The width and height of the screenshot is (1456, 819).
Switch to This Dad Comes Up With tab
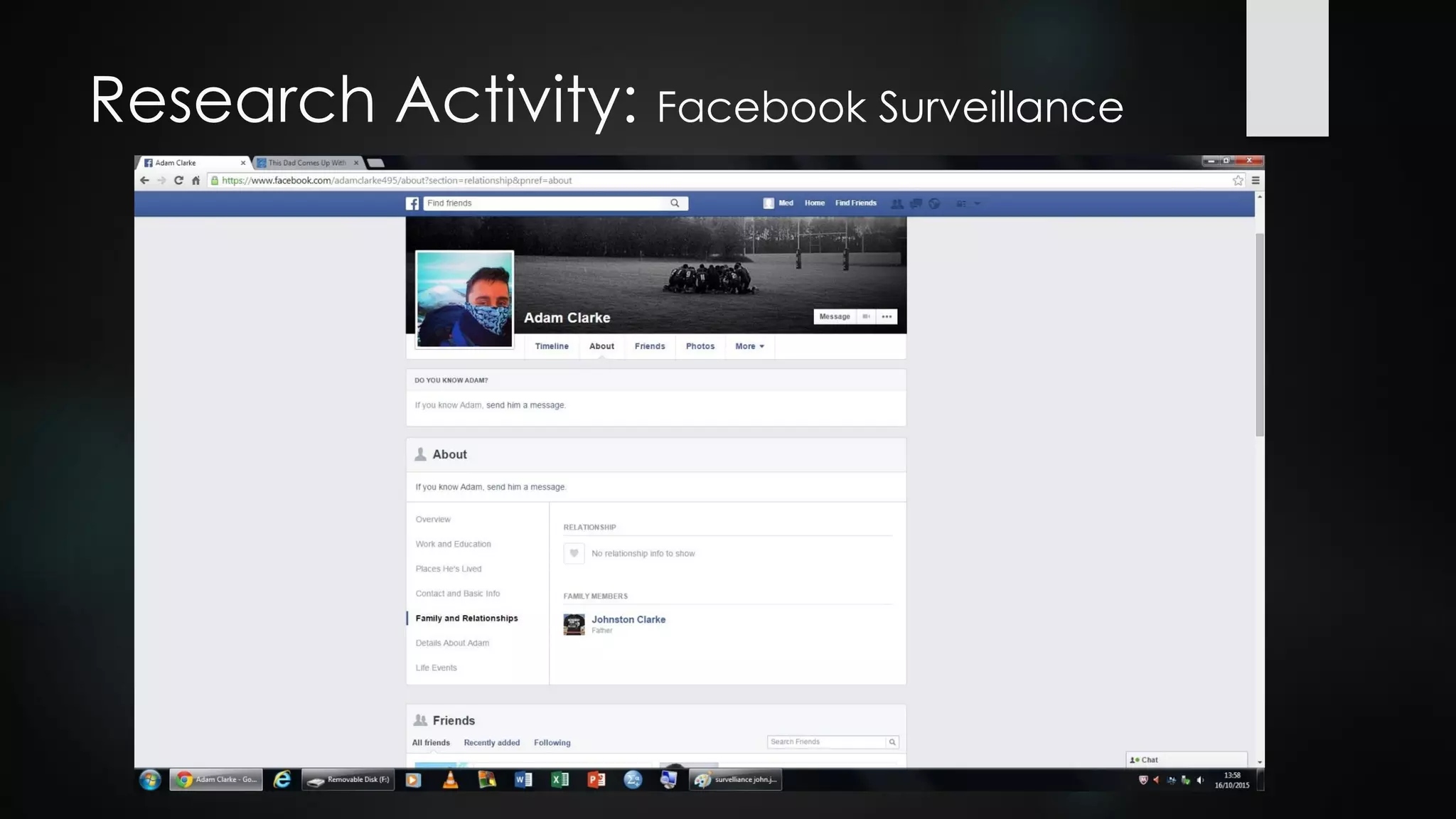[x=308, y=163]
